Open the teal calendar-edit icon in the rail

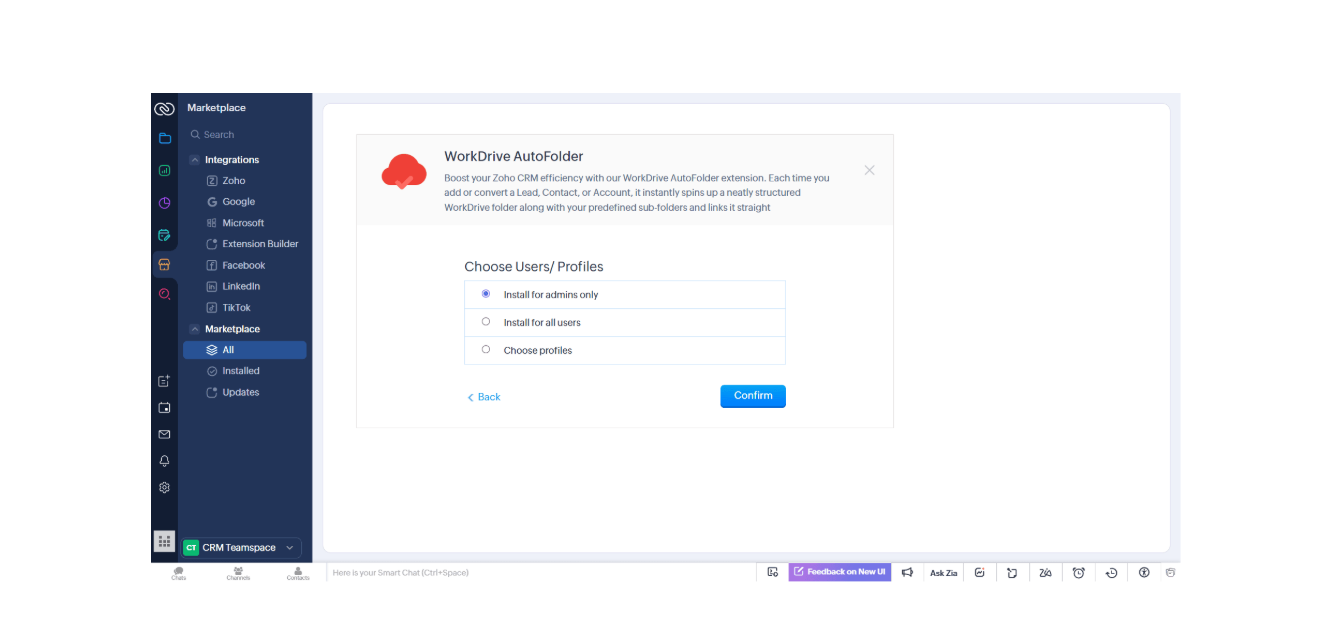[x=164, y=235]
